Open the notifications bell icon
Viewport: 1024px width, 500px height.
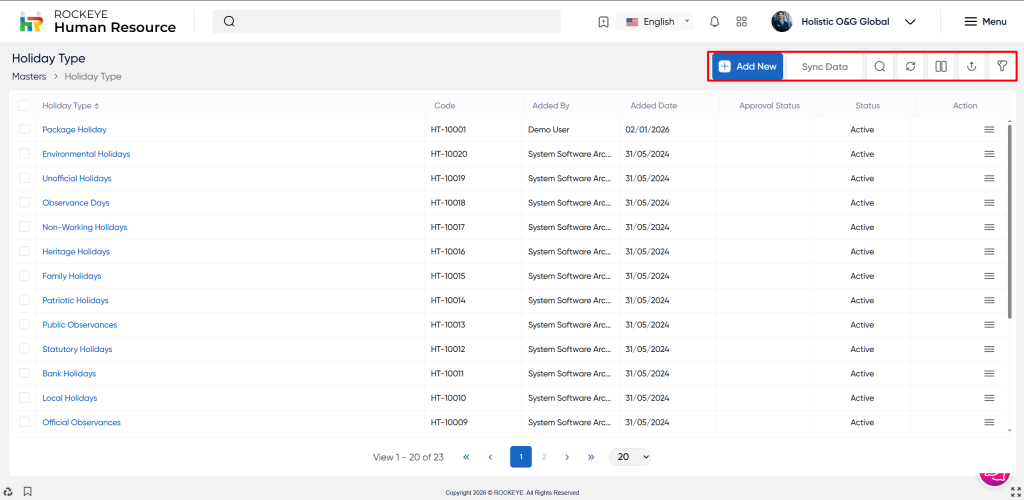[x=714, y=22]
